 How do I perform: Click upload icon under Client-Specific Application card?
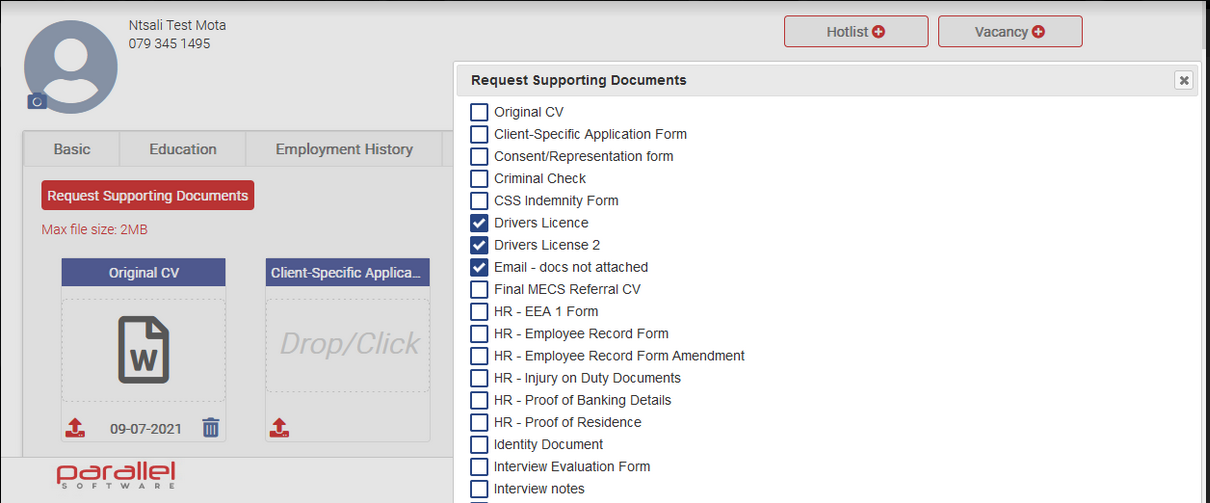point(280,428)
